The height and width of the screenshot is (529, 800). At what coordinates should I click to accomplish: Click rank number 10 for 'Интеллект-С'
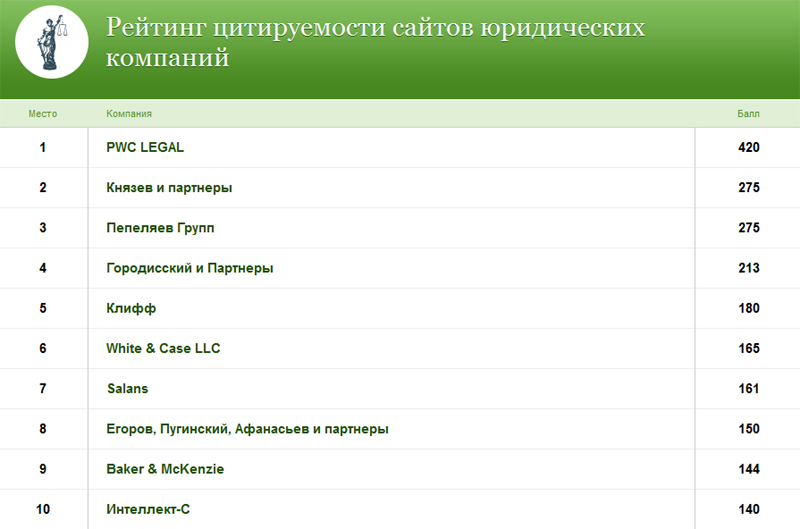click(43, 510)
